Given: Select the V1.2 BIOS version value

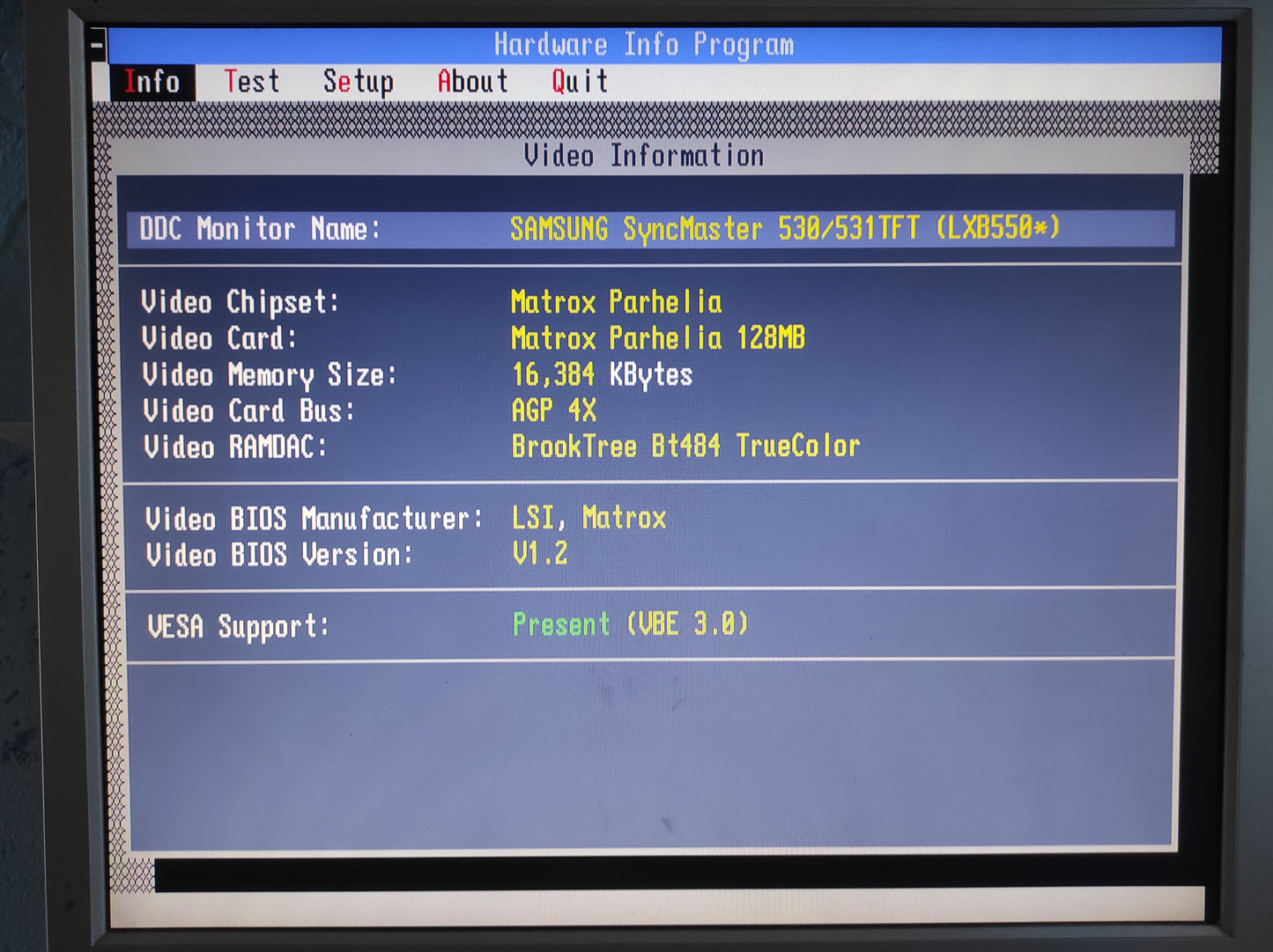Looking at the screenshot, I should coord(539,554).
